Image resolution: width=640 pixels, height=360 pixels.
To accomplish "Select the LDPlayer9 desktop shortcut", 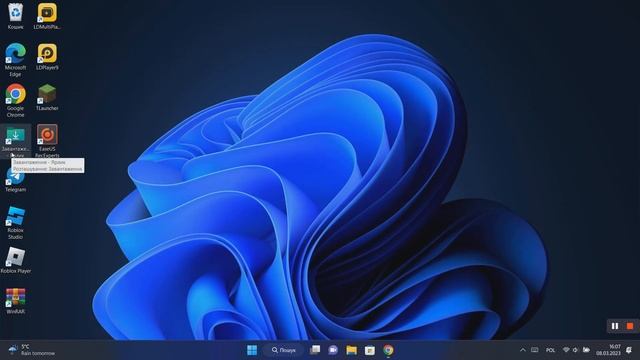I will [47, 57].
